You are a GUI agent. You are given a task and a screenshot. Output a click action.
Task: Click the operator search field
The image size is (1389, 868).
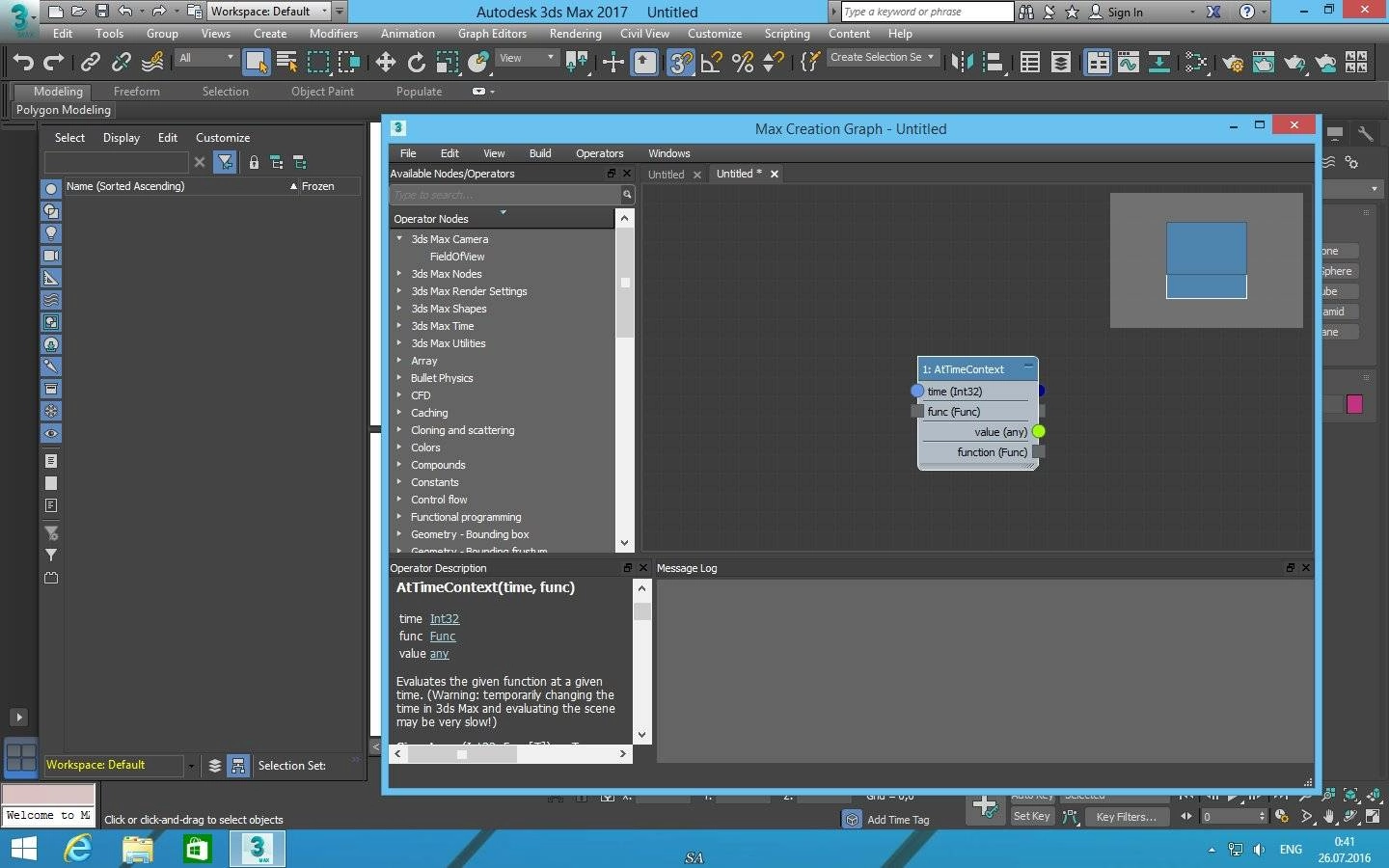[505, 195]
